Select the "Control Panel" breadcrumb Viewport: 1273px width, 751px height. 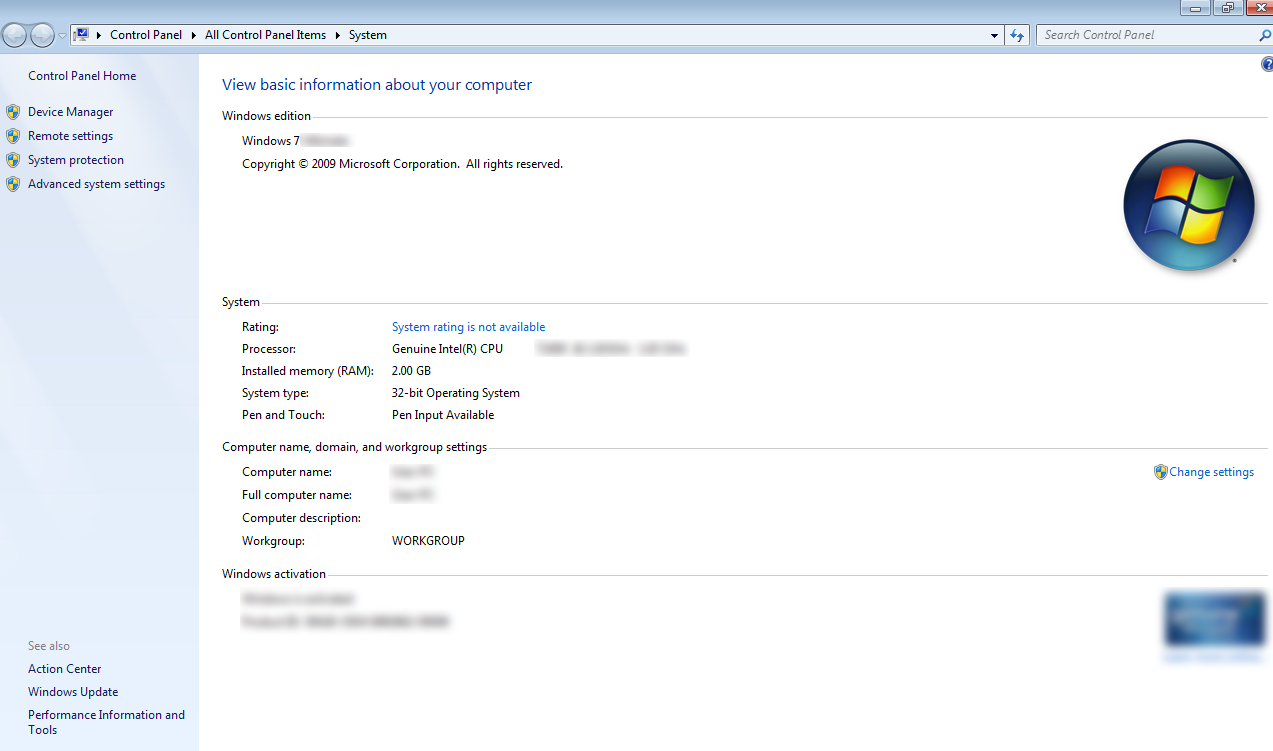click(146, 34)
